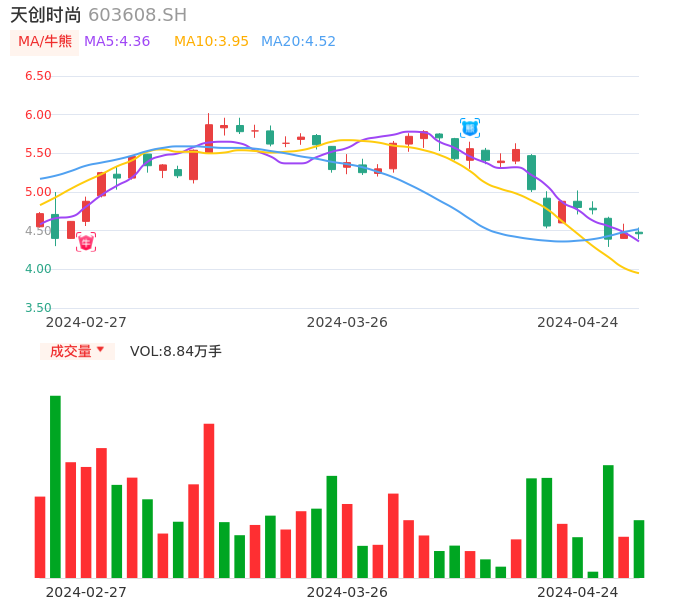The width and height of the screenshot is (686, 606).
Task: Click the blue bear signal marker icon
Action: [470, 128]
